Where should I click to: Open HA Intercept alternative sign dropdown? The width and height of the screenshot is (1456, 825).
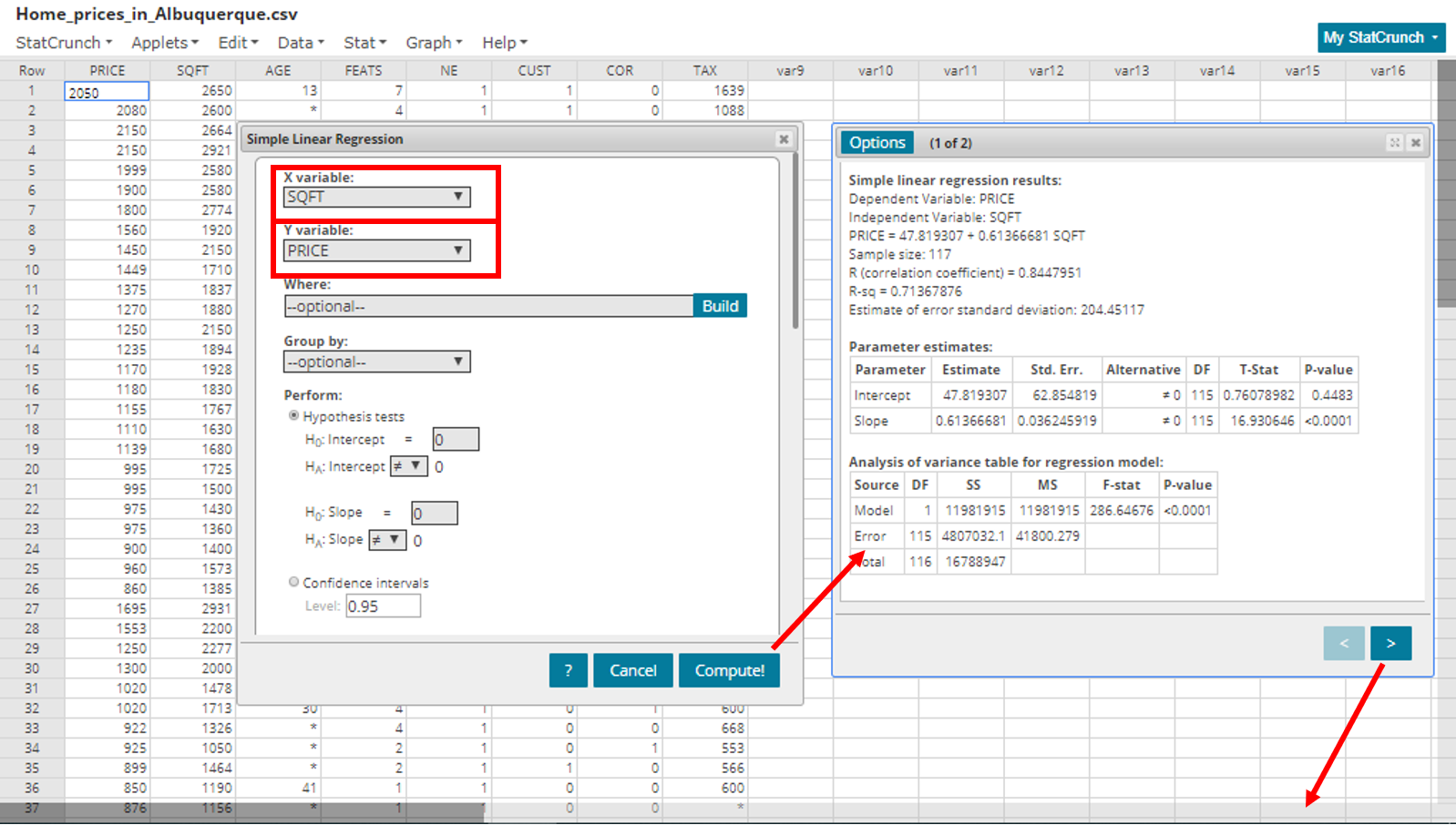click(x=408, y=466)
